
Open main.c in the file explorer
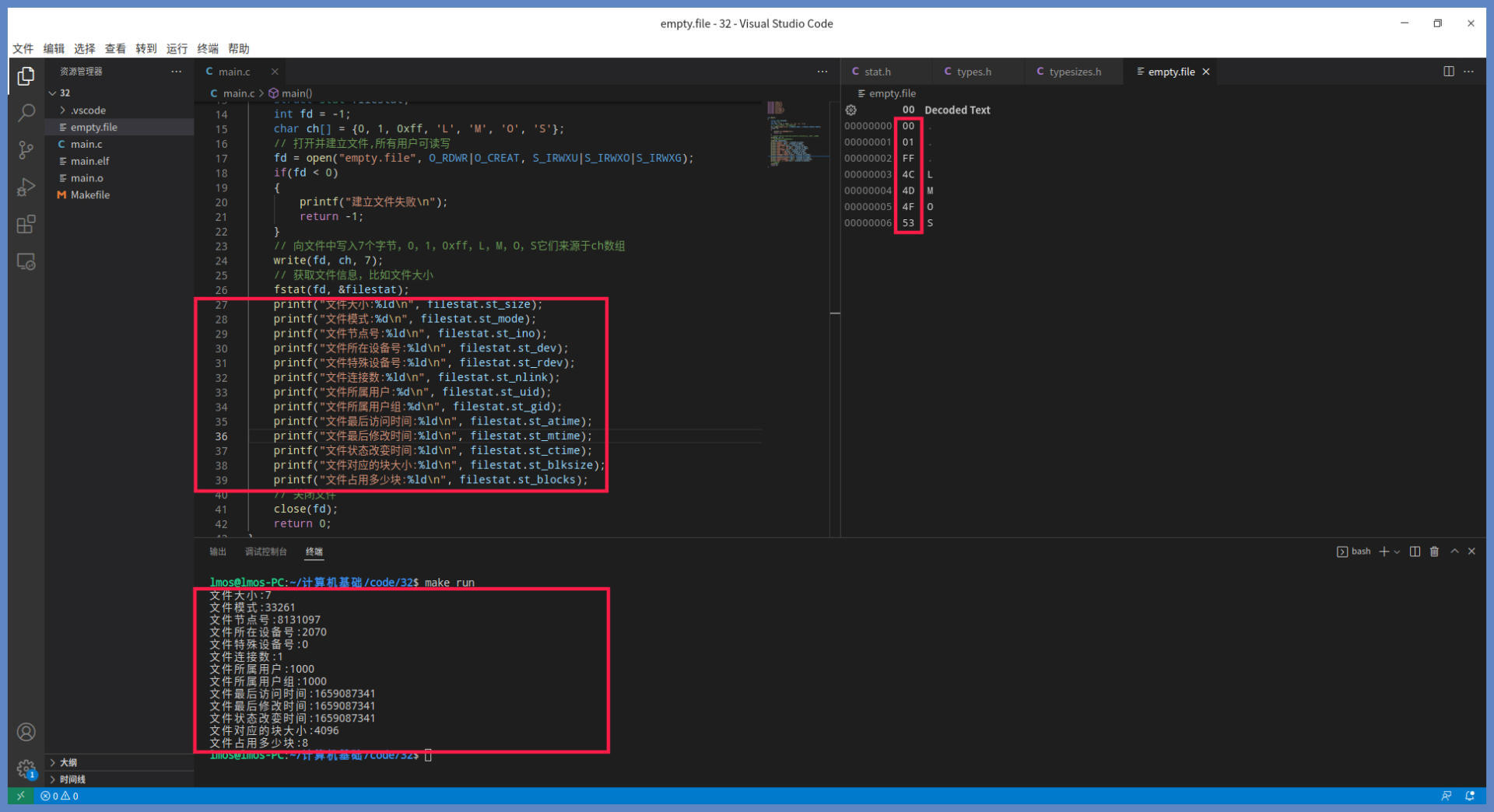click(86, 145)
